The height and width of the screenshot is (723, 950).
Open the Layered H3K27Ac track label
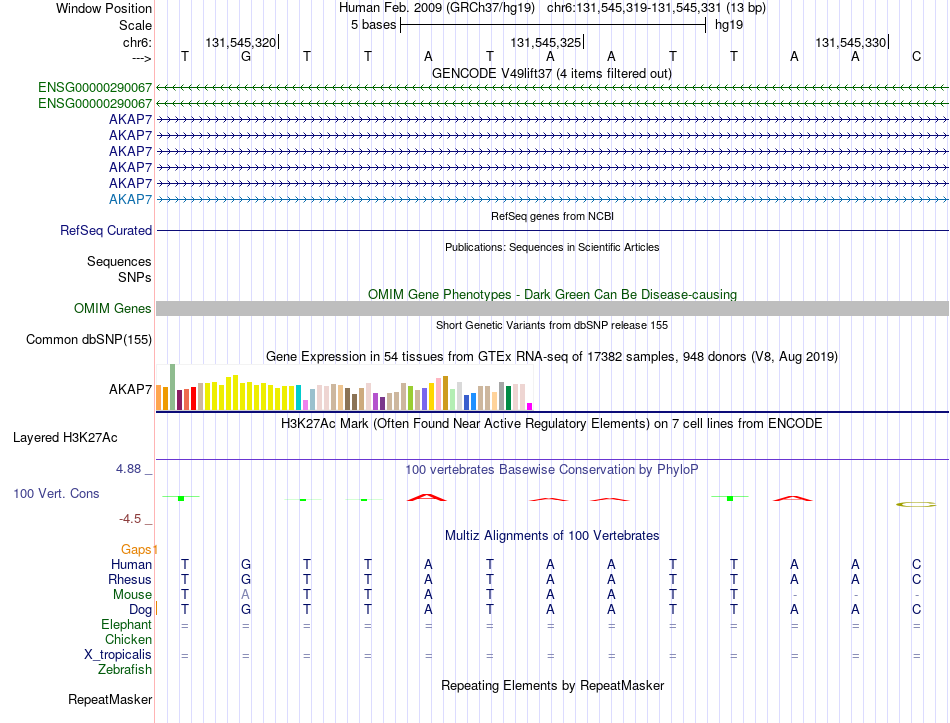(65, 438)
